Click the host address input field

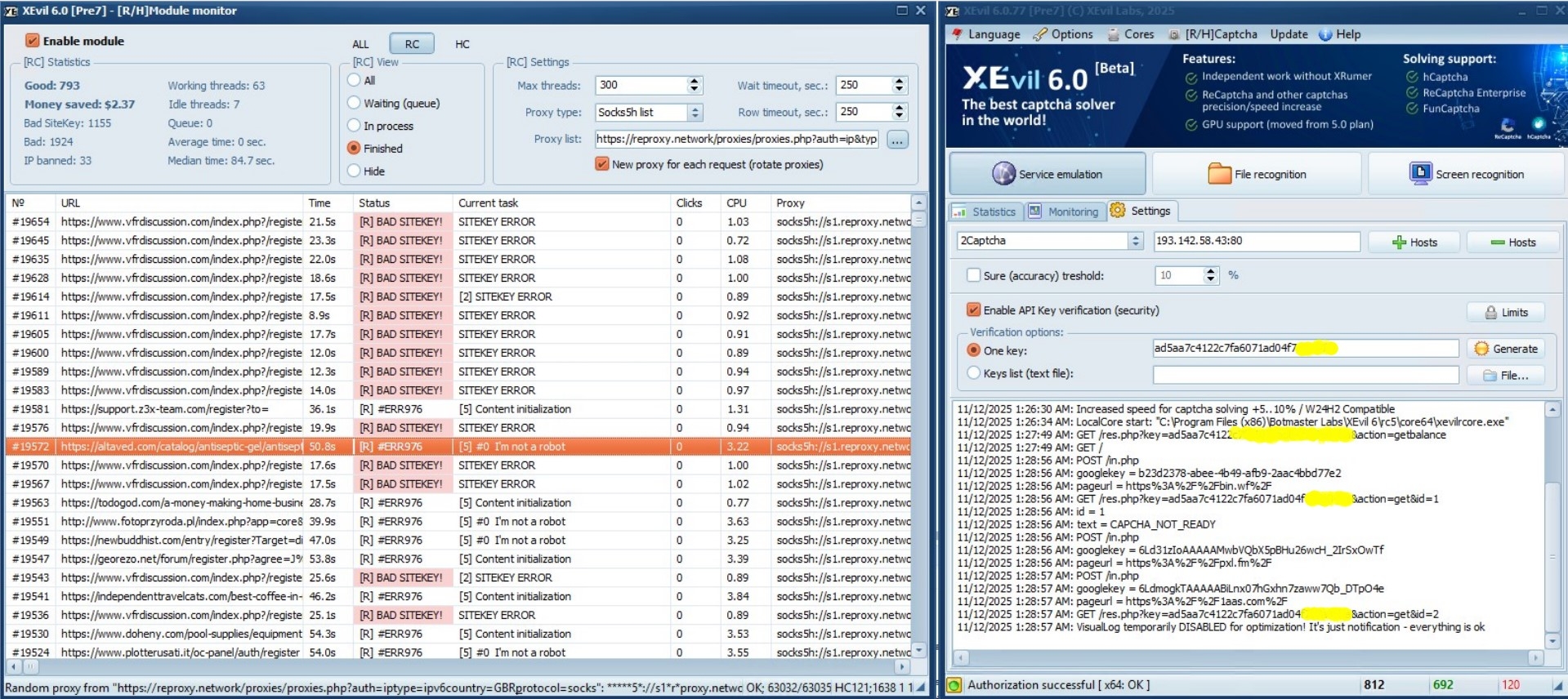point(1256,241)
